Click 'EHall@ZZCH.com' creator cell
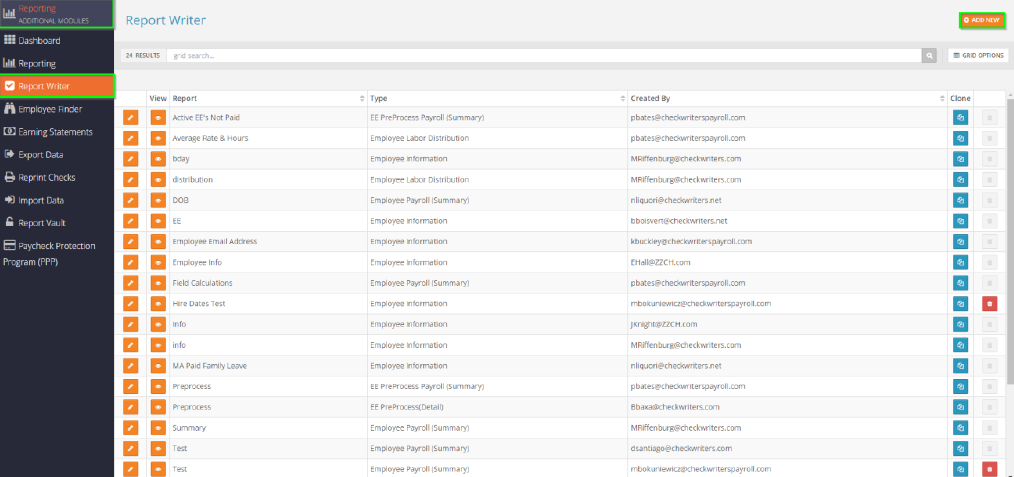The height and width of the screenshot is (477, 1014). pyautogui.click(x=660, y=262)
